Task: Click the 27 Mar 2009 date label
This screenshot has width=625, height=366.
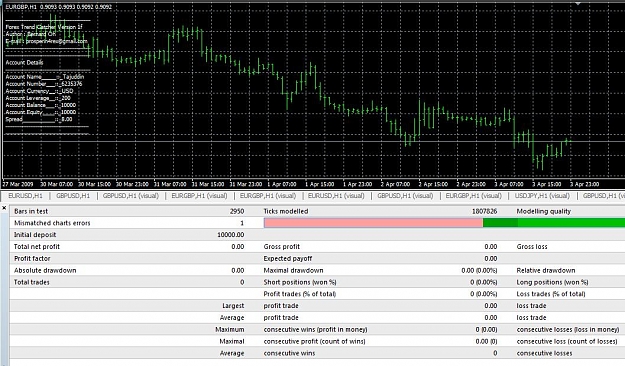Action: coord(18,184)
